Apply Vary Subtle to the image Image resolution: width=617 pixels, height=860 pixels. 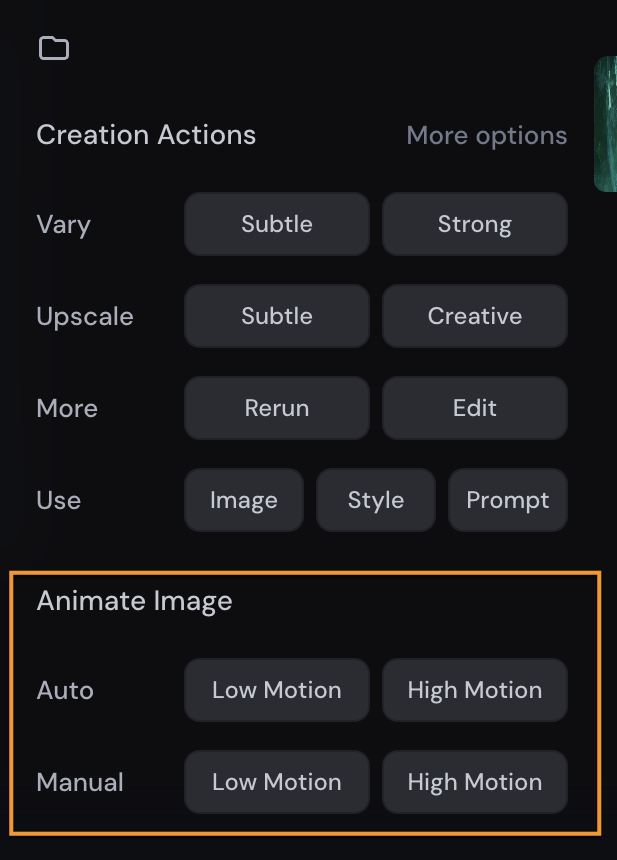point(277,224)
